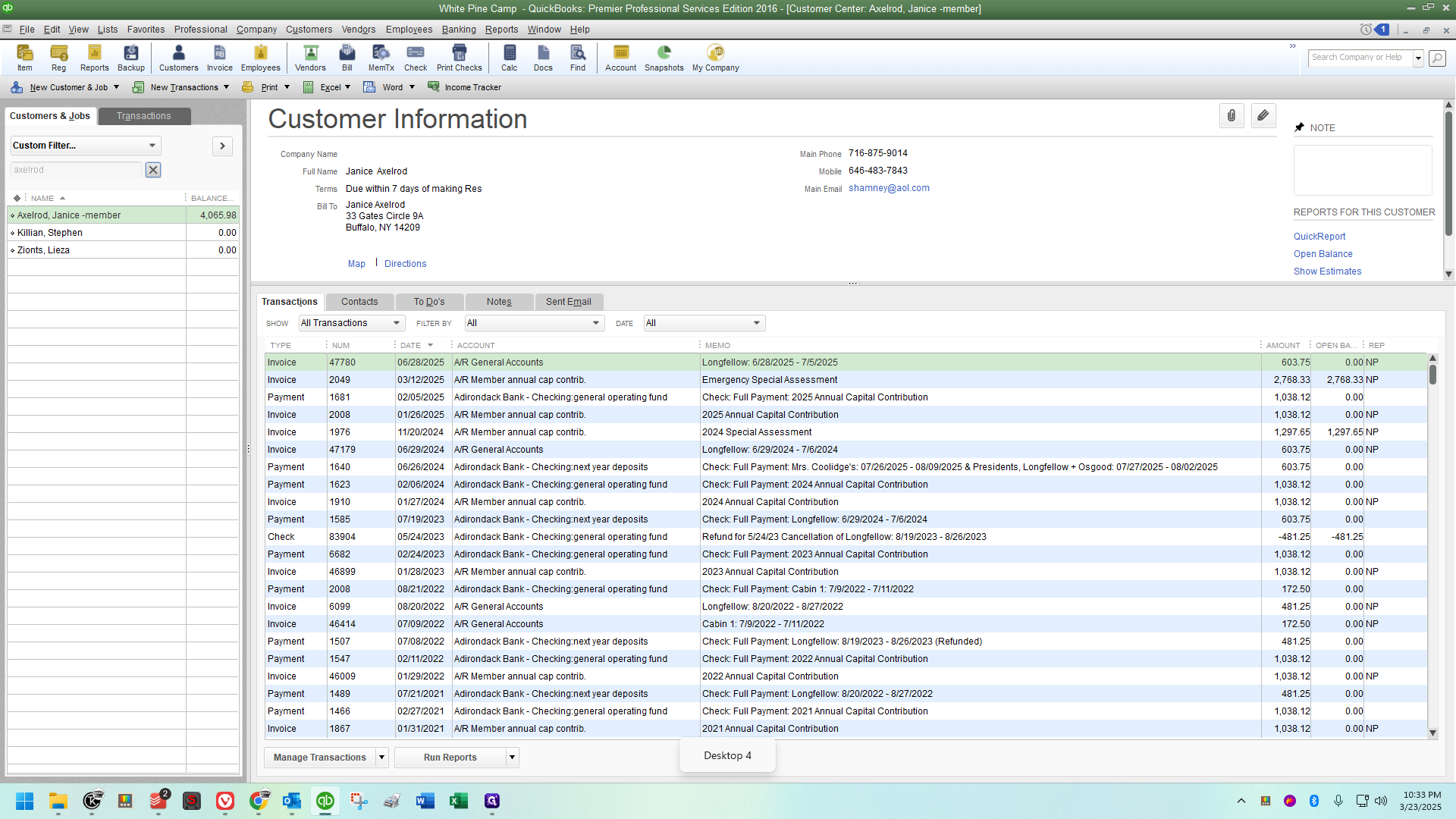1456x819 pixels.
Task: Open the Filter By dropdown
Action: pos(535,323)
